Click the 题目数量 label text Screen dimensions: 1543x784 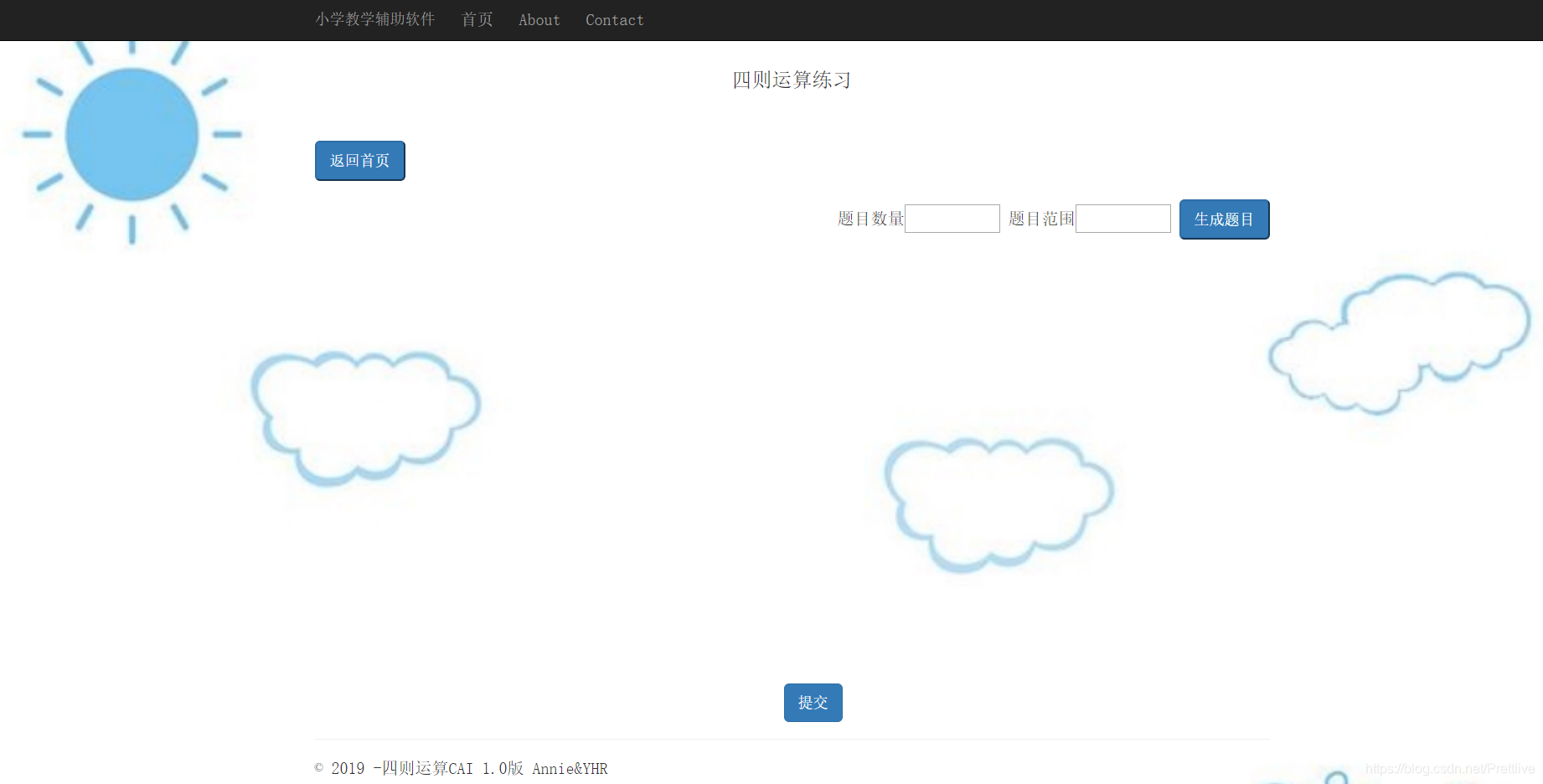tap(870, 218)
